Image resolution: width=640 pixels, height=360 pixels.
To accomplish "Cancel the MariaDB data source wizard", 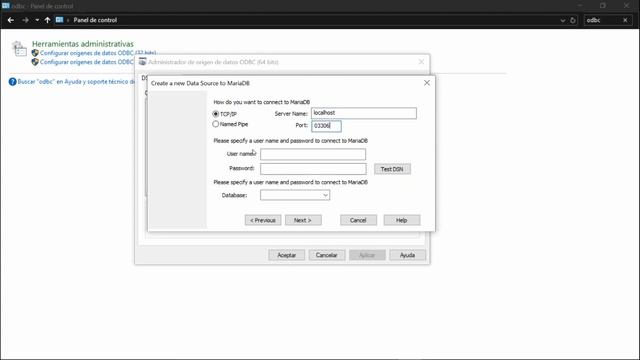I will (x=358, y=220).
